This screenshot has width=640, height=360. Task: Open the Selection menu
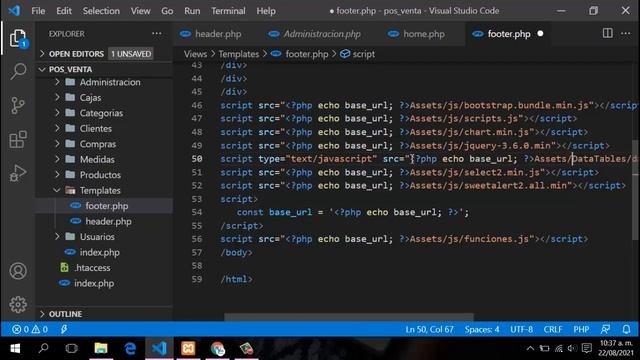[x=101, y=11]
